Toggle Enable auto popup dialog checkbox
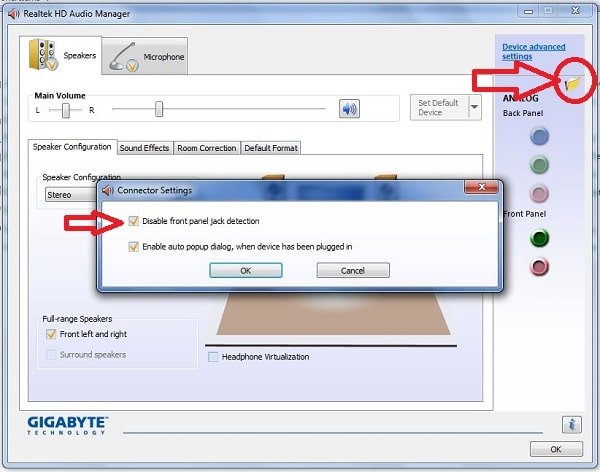Image resolution: width=600 pixels, height=472 pixels. coord(134,246)
